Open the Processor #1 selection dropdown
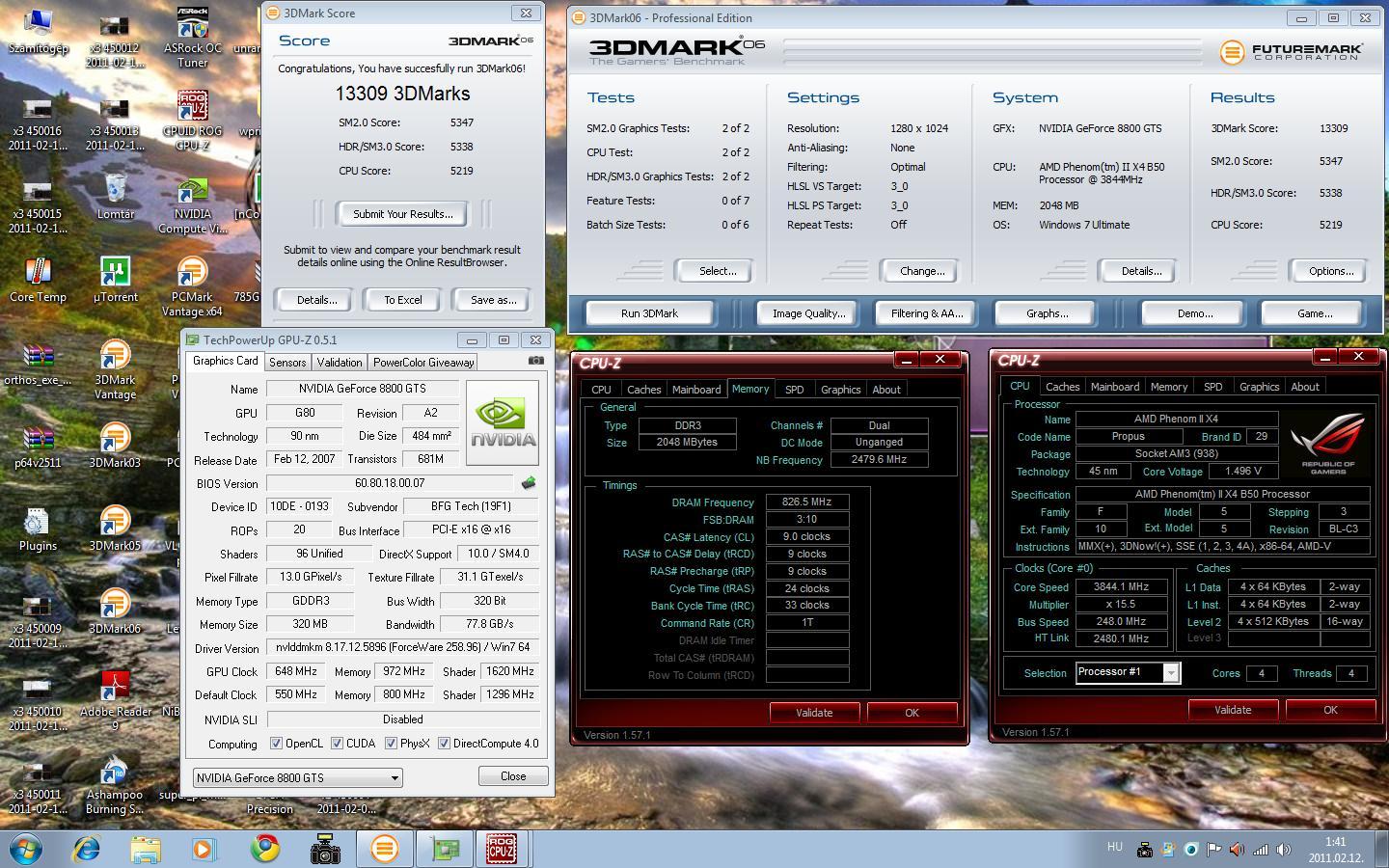The width and height of the screenshot is (1389, 868). [1128, 672]
